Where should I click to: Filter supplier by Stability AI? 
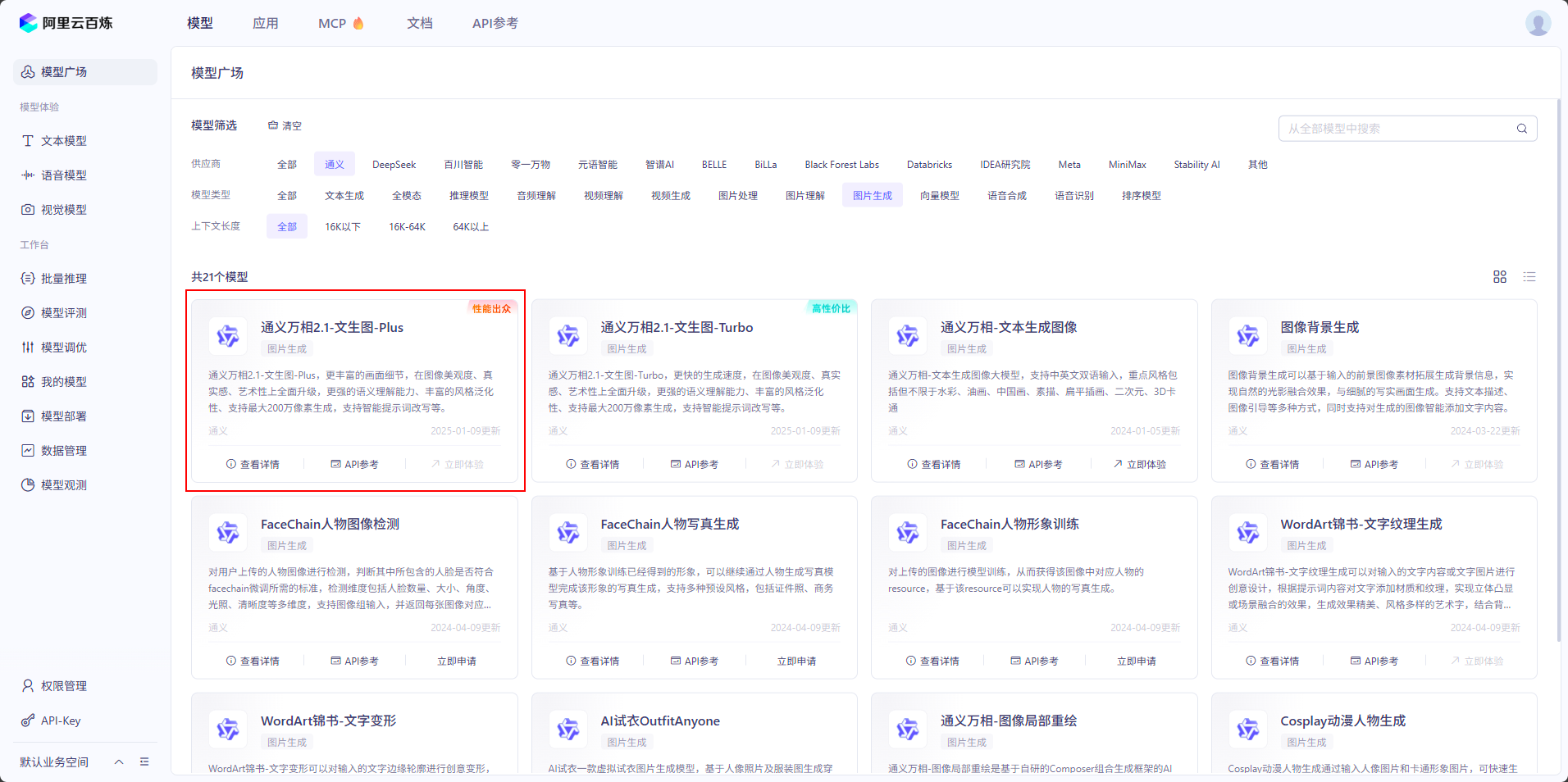click(x=1197, y=165)
